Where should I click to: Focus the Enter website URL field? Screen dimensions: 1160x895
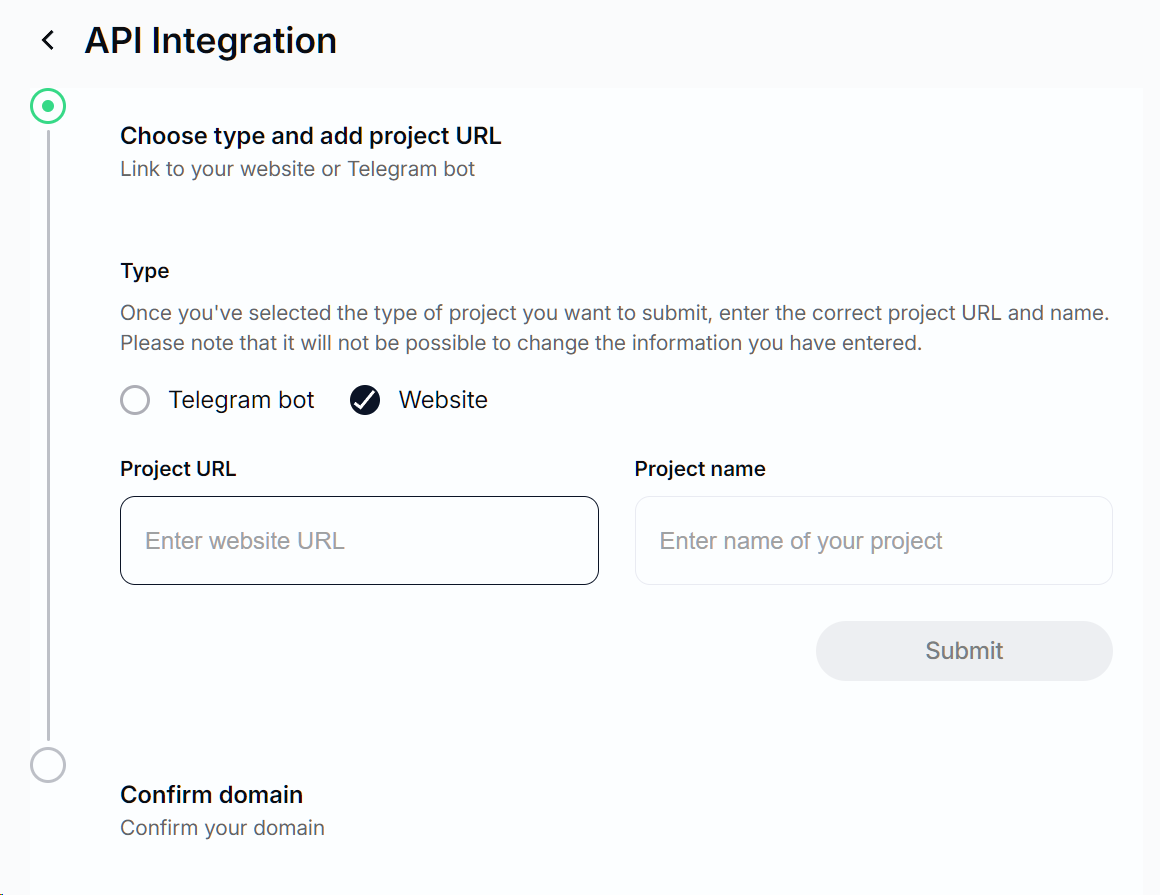(x=359, y=541)
